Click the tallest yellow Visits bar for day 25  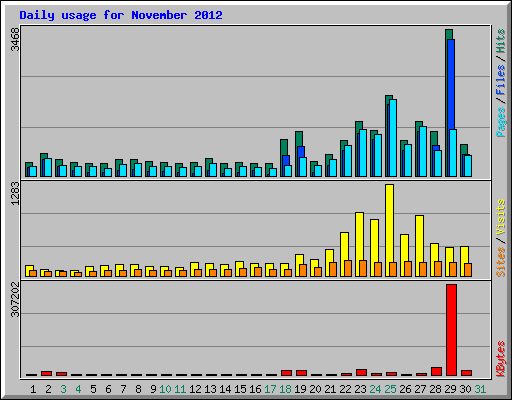click(389, 230)
